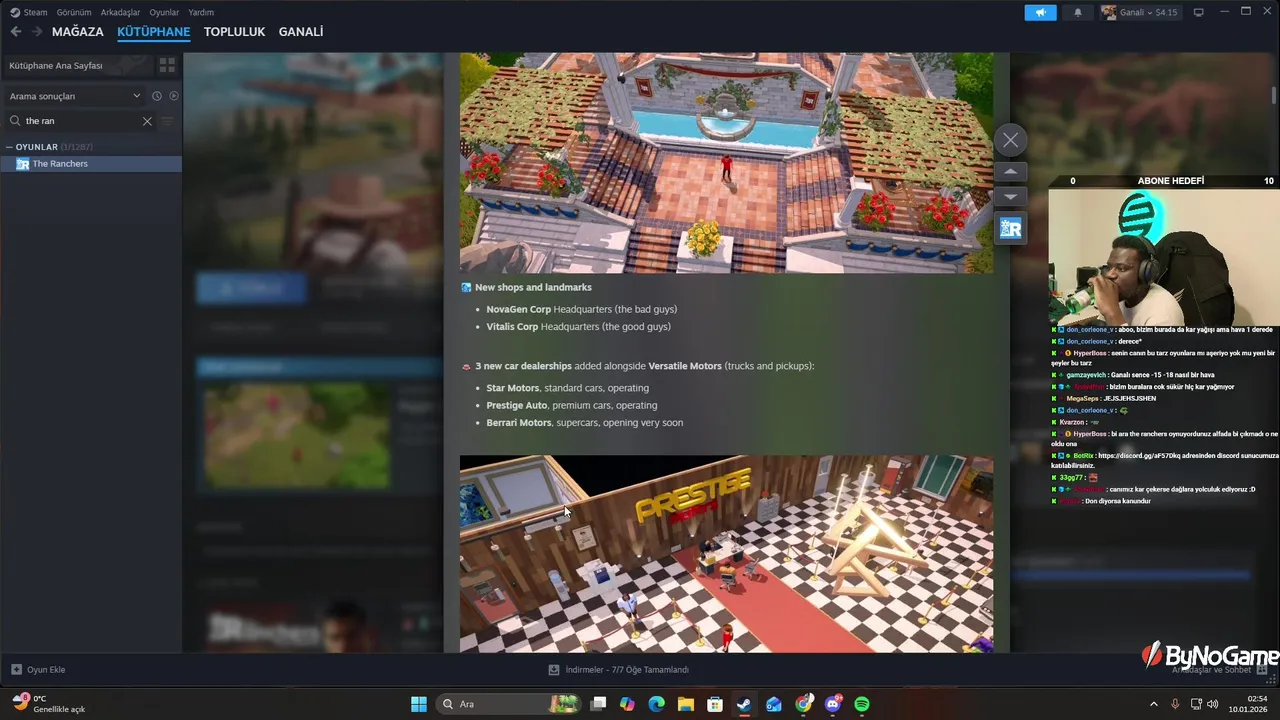
Task: Click the Steam back navigation arrow
Action: click(15, 32)
